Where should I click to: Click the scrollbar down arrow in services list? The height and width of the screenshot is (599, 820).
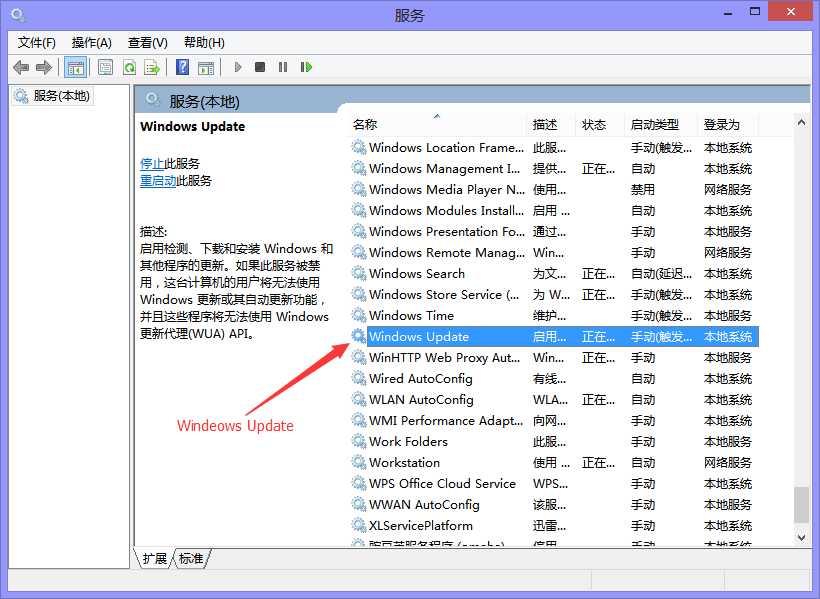[801, 536]
